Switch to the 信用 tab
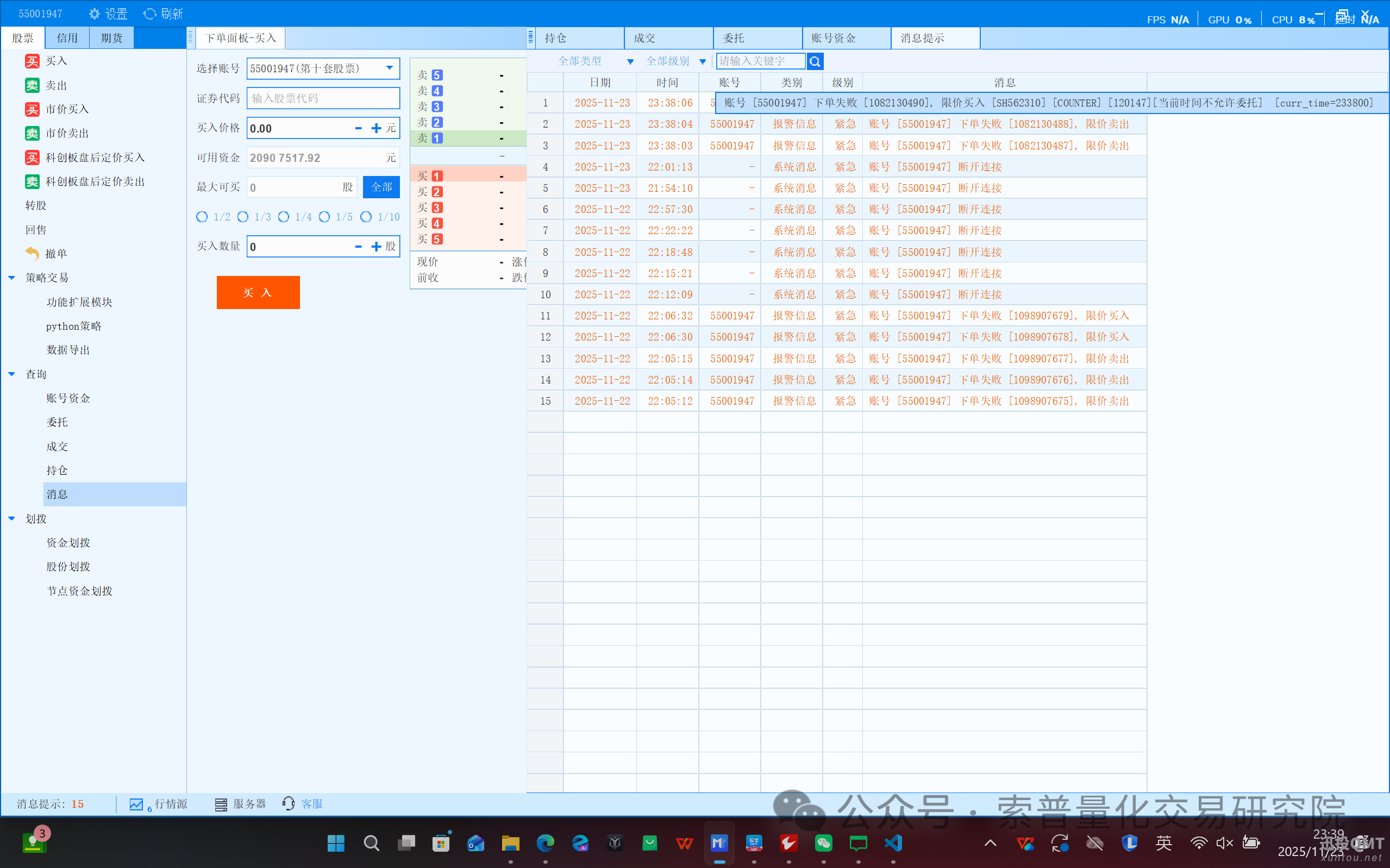Viewport: 1390px width, 868px height. (x=67, y=38)
